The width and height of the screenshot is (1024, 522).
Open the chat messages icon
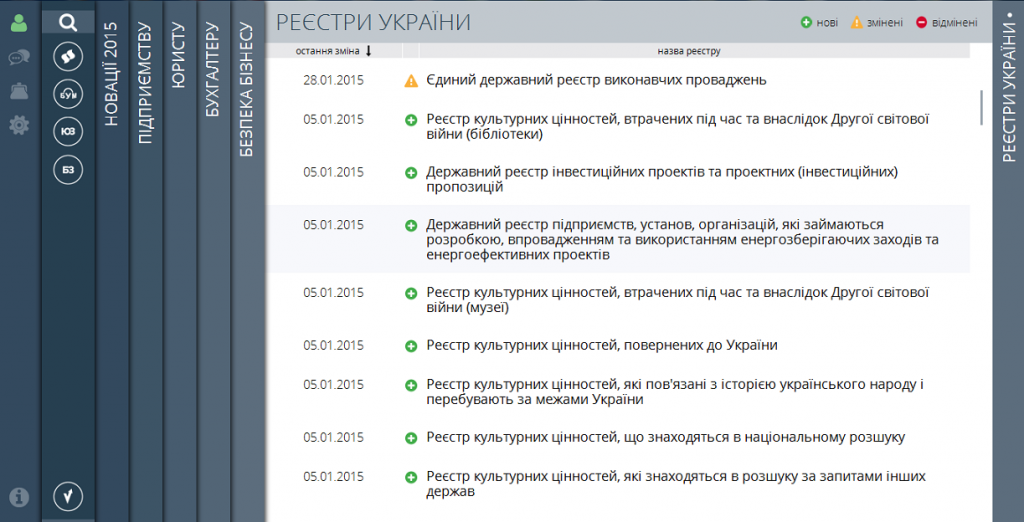19,58
